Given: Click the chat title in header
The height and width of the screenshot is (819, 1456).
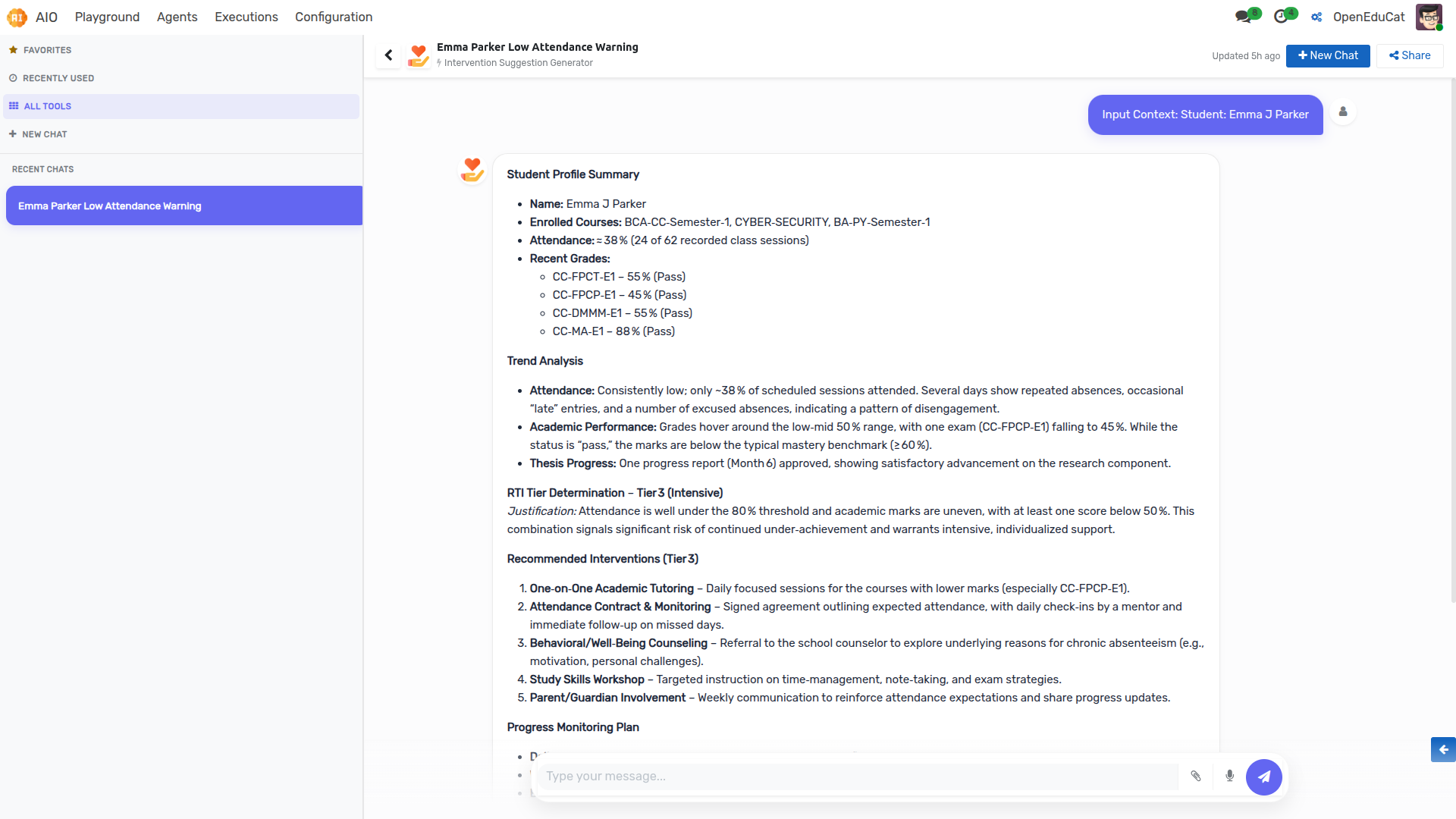Looking at the screenshot, I should point(538,47).
